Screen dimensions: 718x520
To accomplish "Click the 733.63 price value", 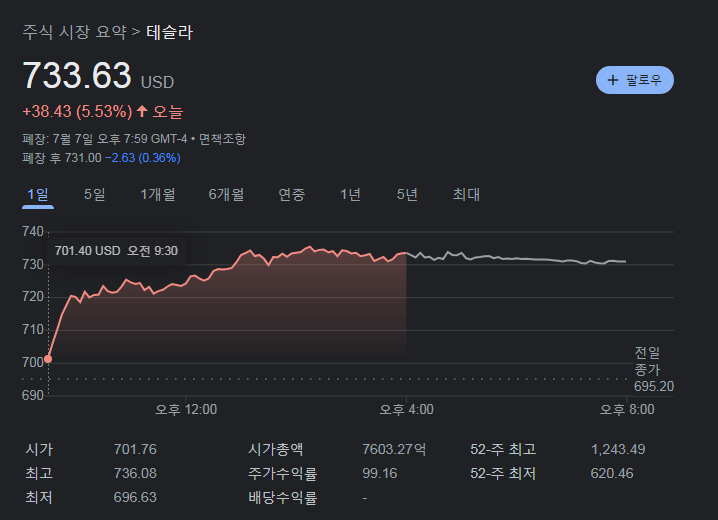I will (x=77, y=75).
